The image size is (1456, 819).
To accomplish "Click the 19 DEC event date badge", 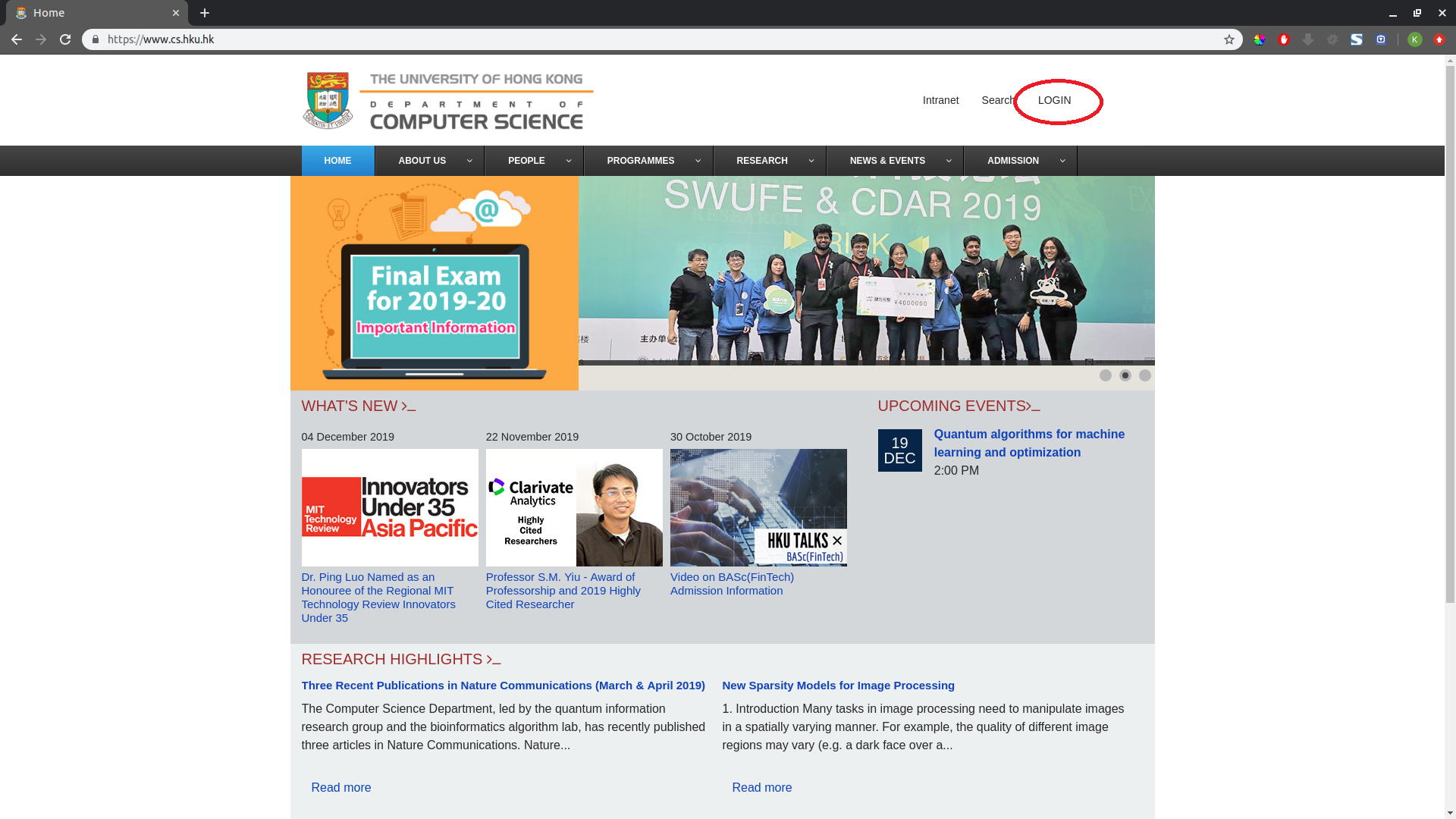I will 899,450.
